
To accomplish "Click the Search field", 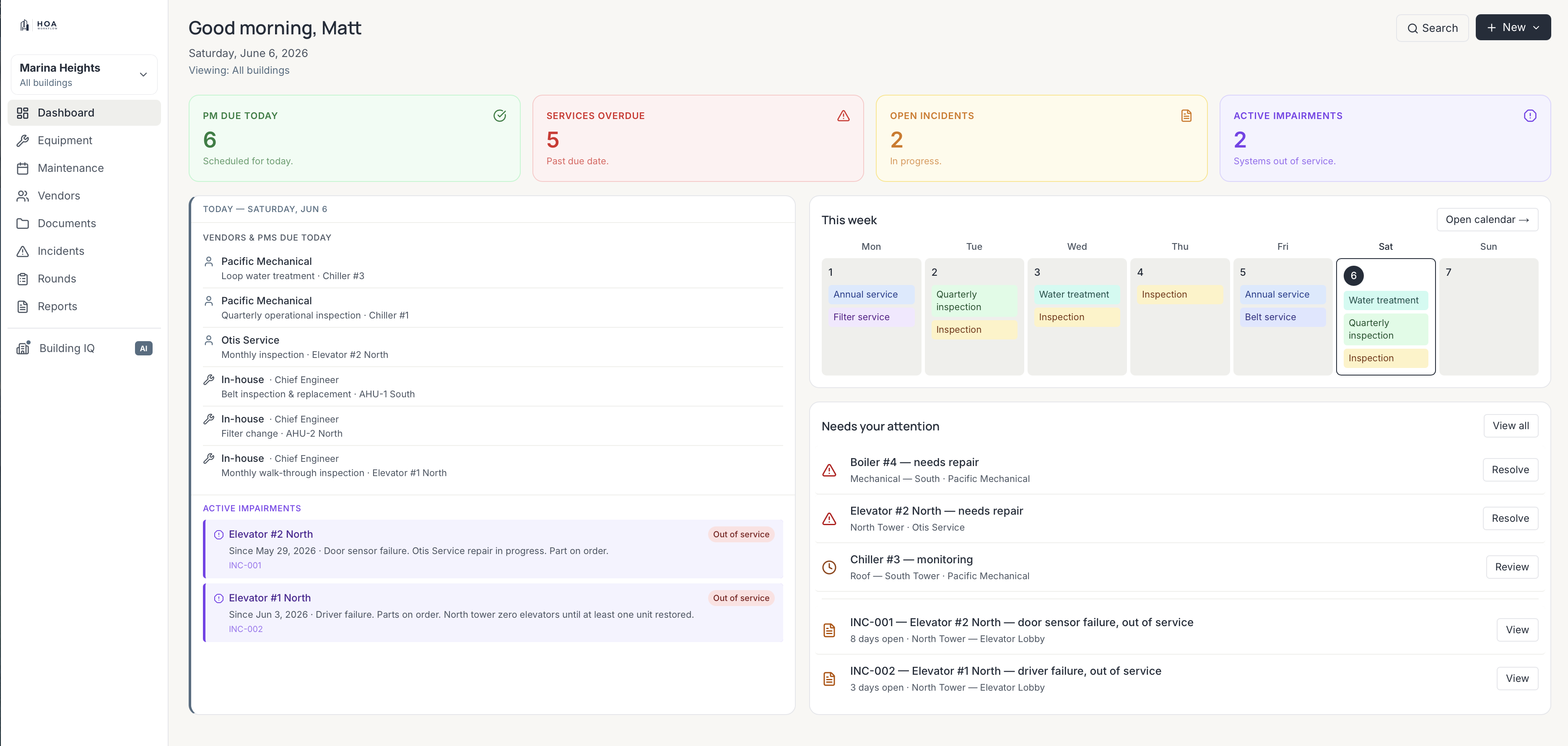I will 1432,28.
